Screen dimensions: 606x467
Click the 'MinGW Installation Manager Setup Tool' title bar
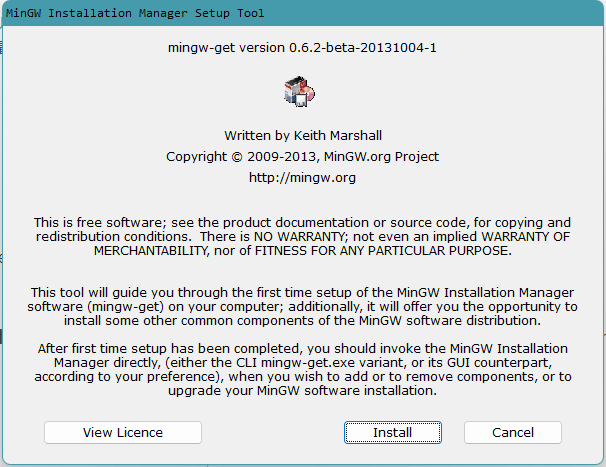pos(303,13)
